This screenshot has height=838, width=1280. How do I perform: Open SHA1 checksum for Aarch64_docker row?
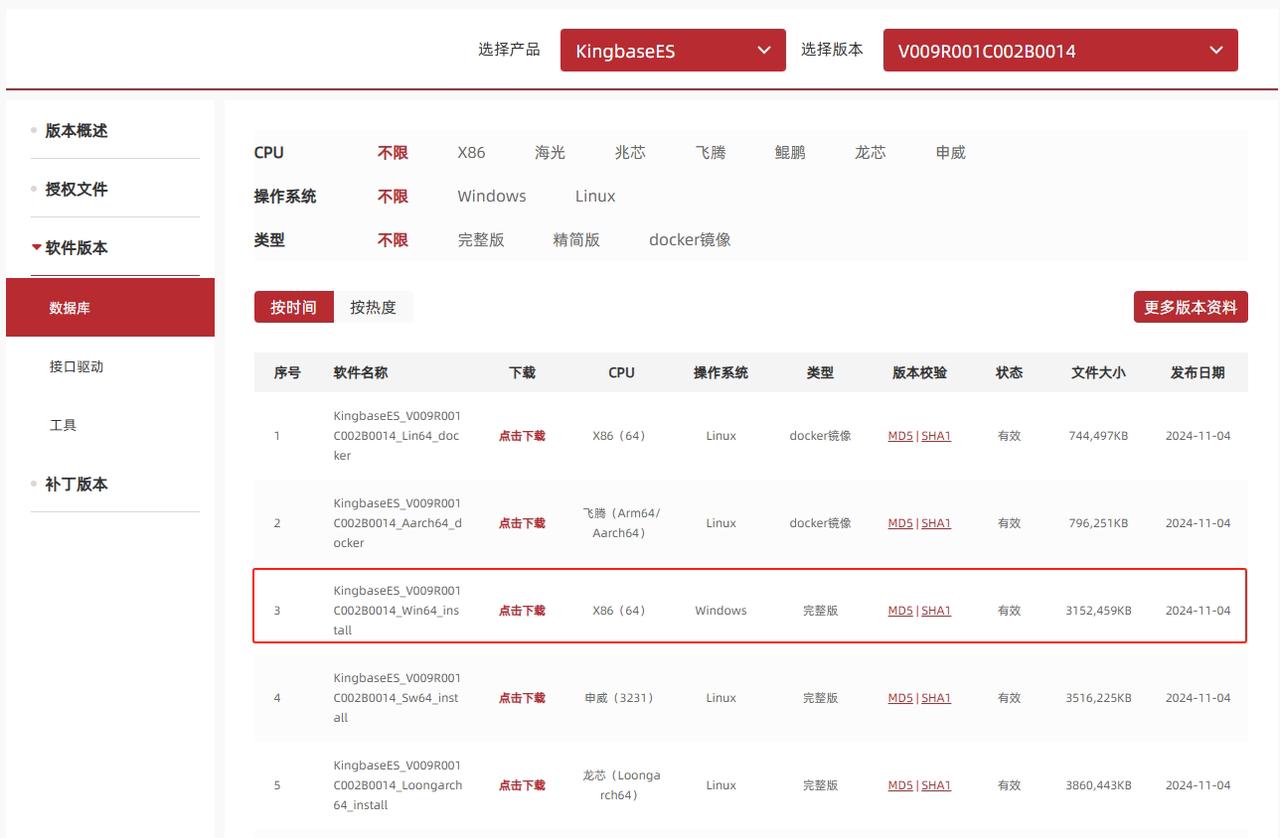point(936,523)
